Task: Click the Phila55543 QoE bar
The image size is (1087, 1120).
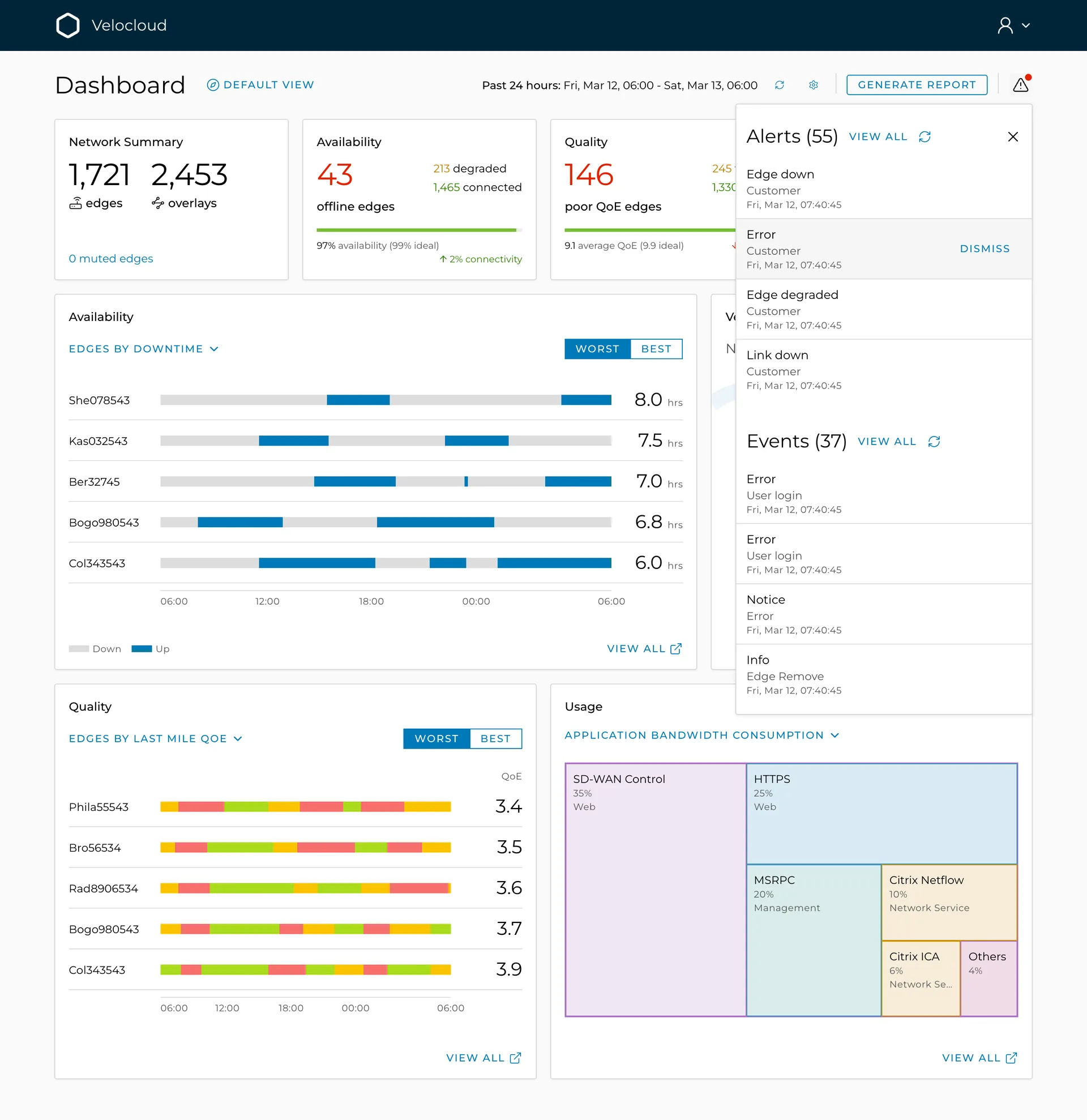Action: pyautogui.click(x=306, y=806)
